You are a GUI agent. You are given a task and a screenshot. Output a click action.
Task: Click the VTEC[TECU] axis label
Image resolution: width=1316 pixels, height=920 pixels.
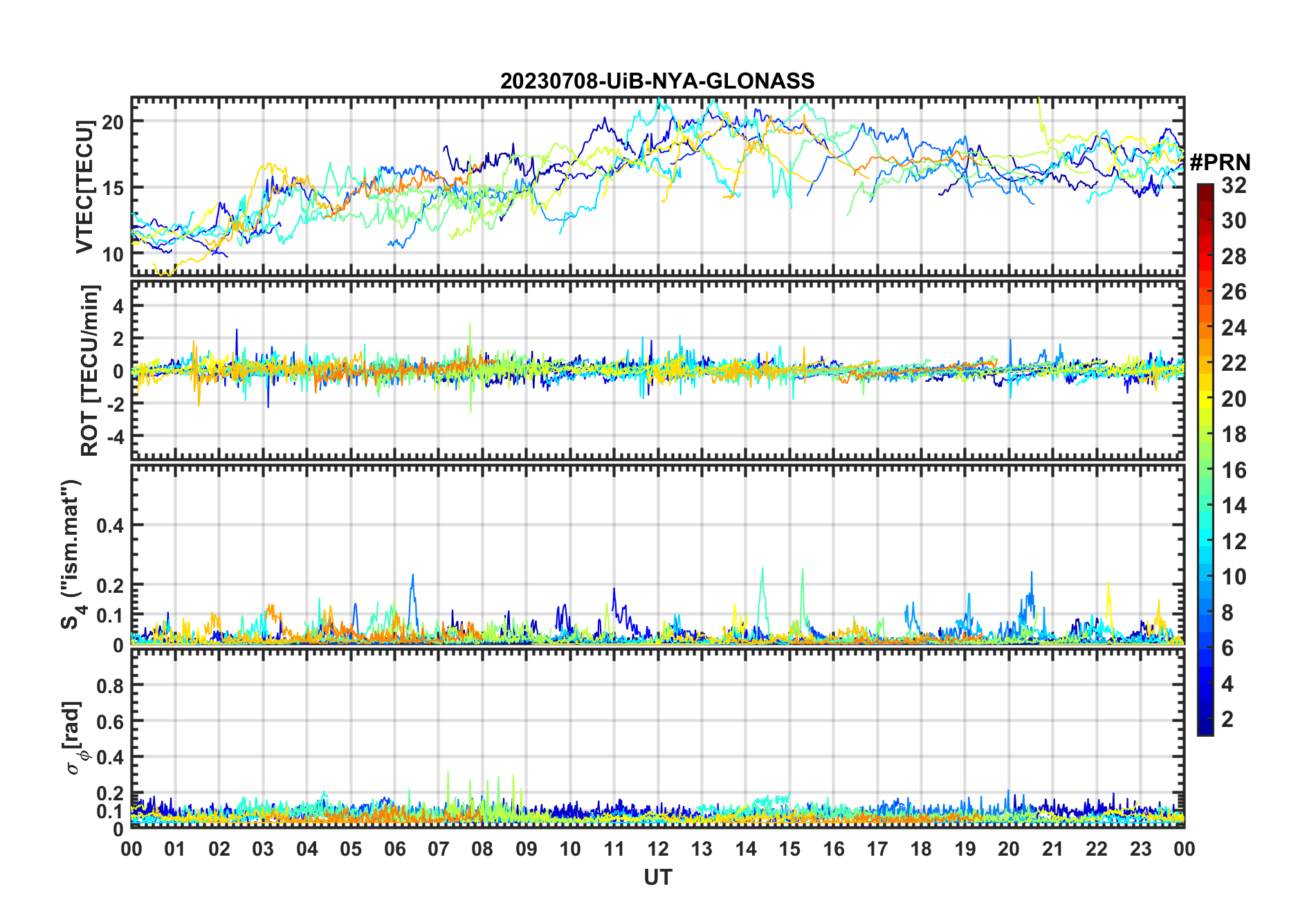click(x=85, y=187)
